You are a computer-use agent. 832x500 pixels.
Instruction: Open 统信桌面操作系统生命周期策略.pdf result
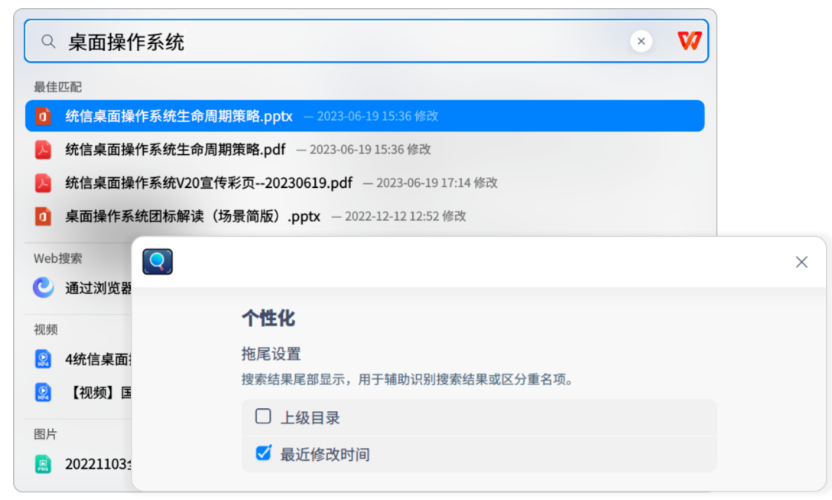(x=365, y=149)
